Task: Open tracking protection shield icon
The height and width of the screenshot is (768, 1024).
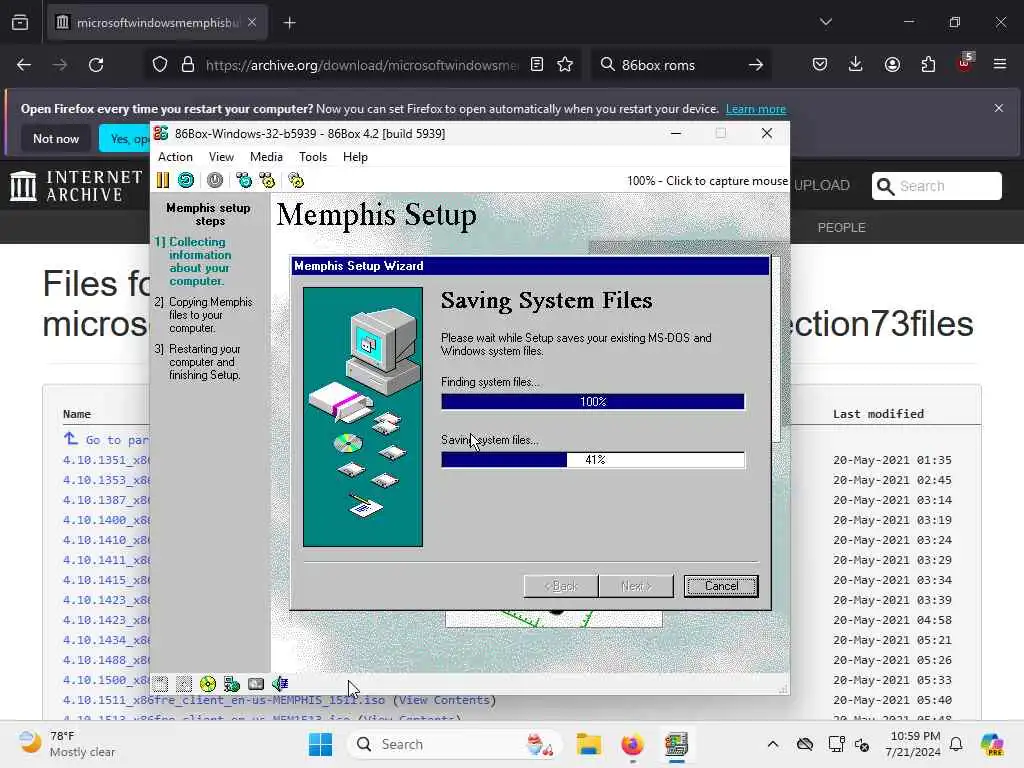Action: [160, 65]
